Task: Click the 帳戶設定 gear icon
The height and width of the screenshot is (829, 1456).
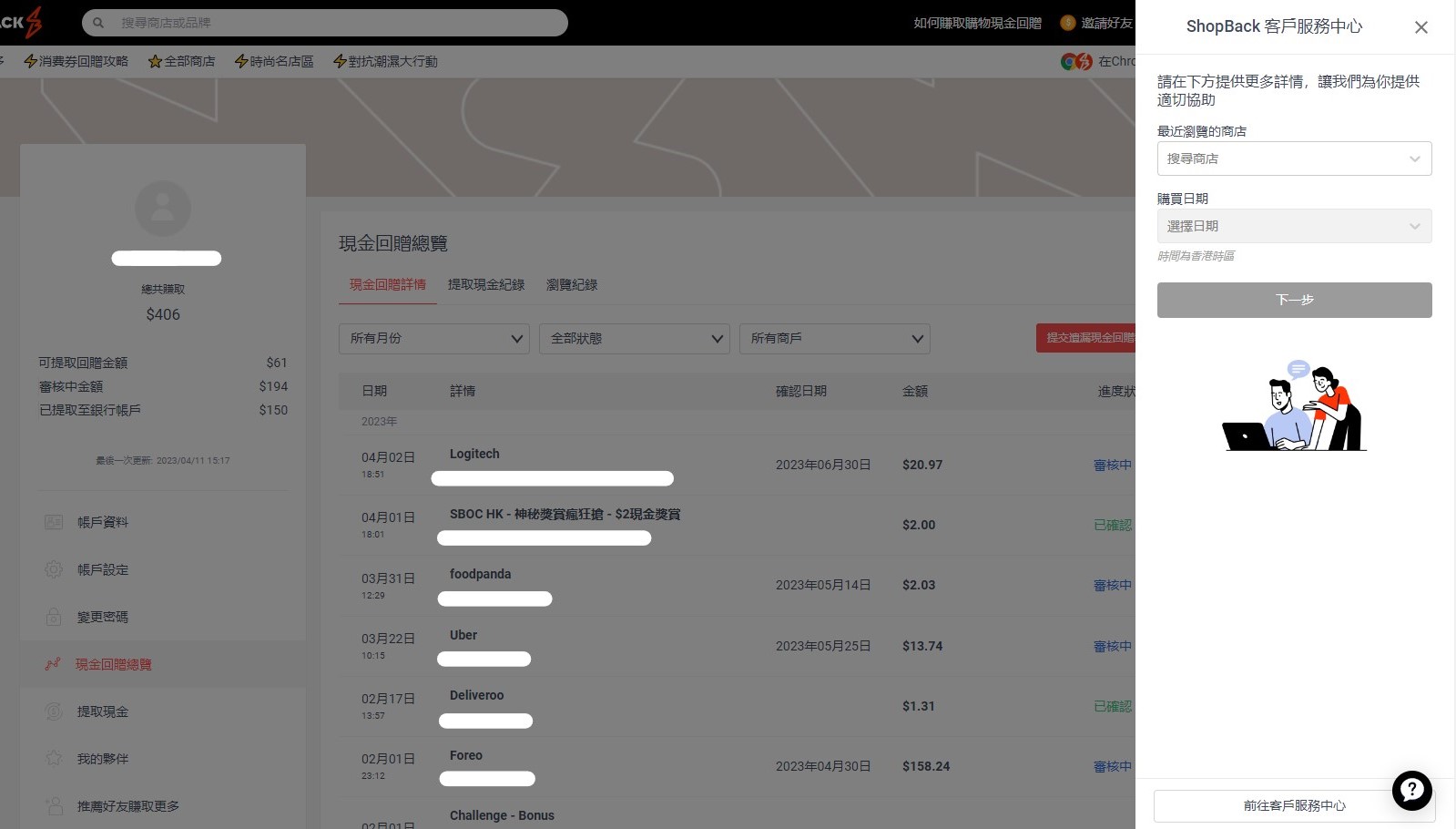Action: [x=54, y=569]
